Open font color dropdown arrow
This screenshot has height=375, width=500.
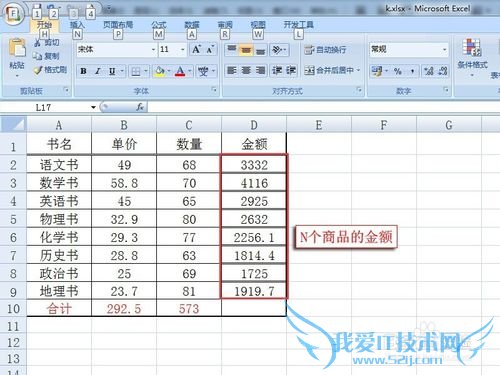(x=190, y=71)
